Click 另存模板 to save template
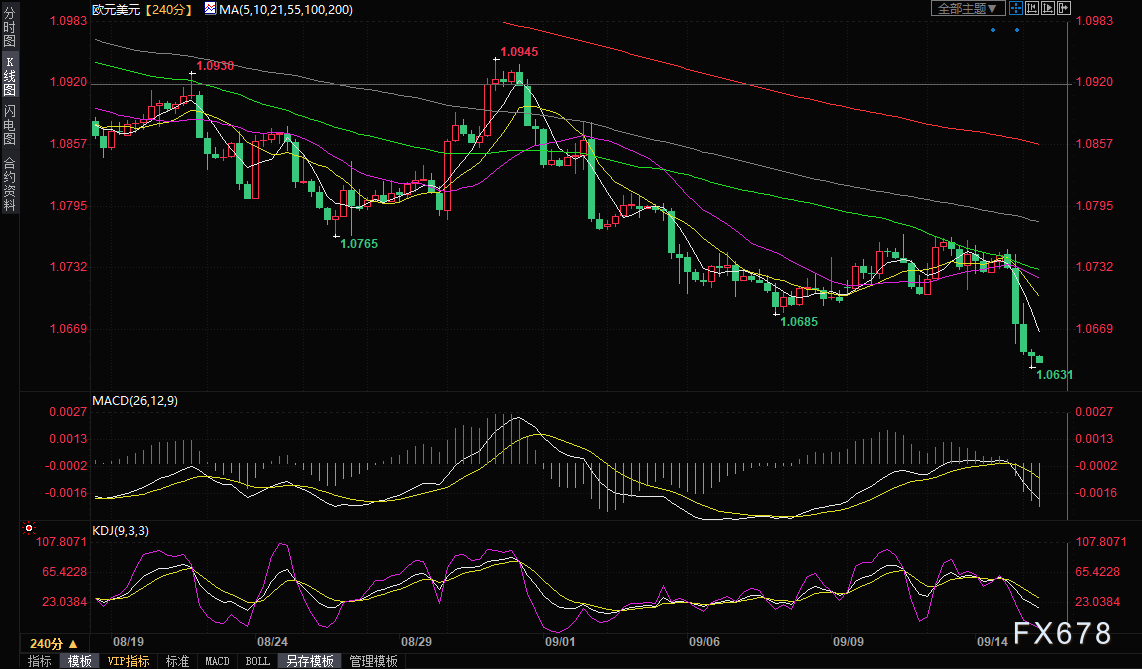Viewport: 1142px width, 669px height. point(309,661)
